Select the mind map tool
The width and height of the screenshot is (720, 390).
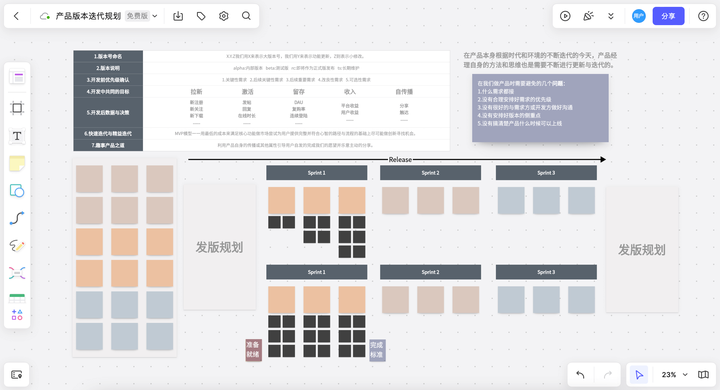pos(17,273)
